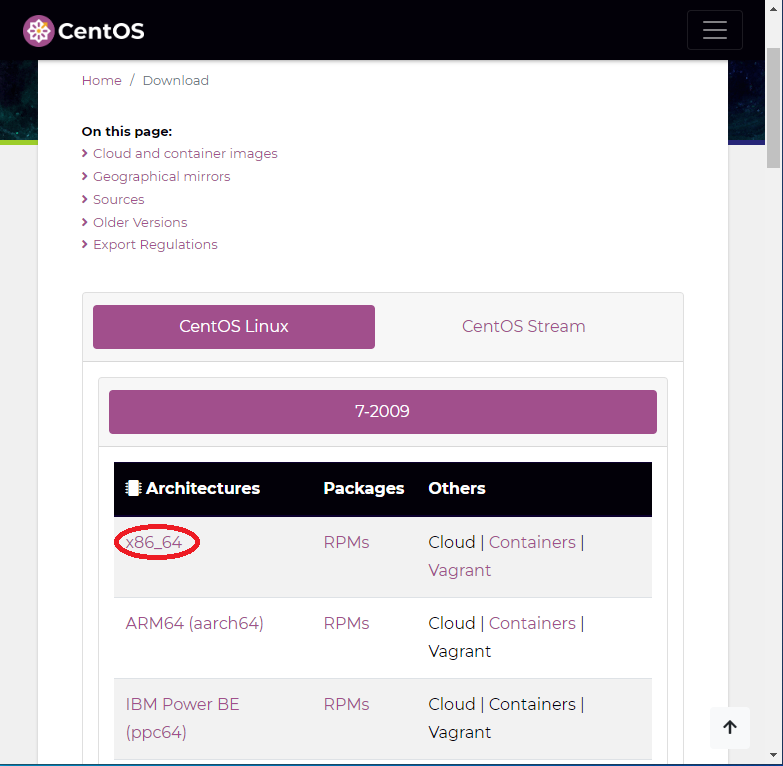Viewport: 783px width, 766px height.
Task: Click the Architectures chip icon
Action: click(x=133, y=488)
